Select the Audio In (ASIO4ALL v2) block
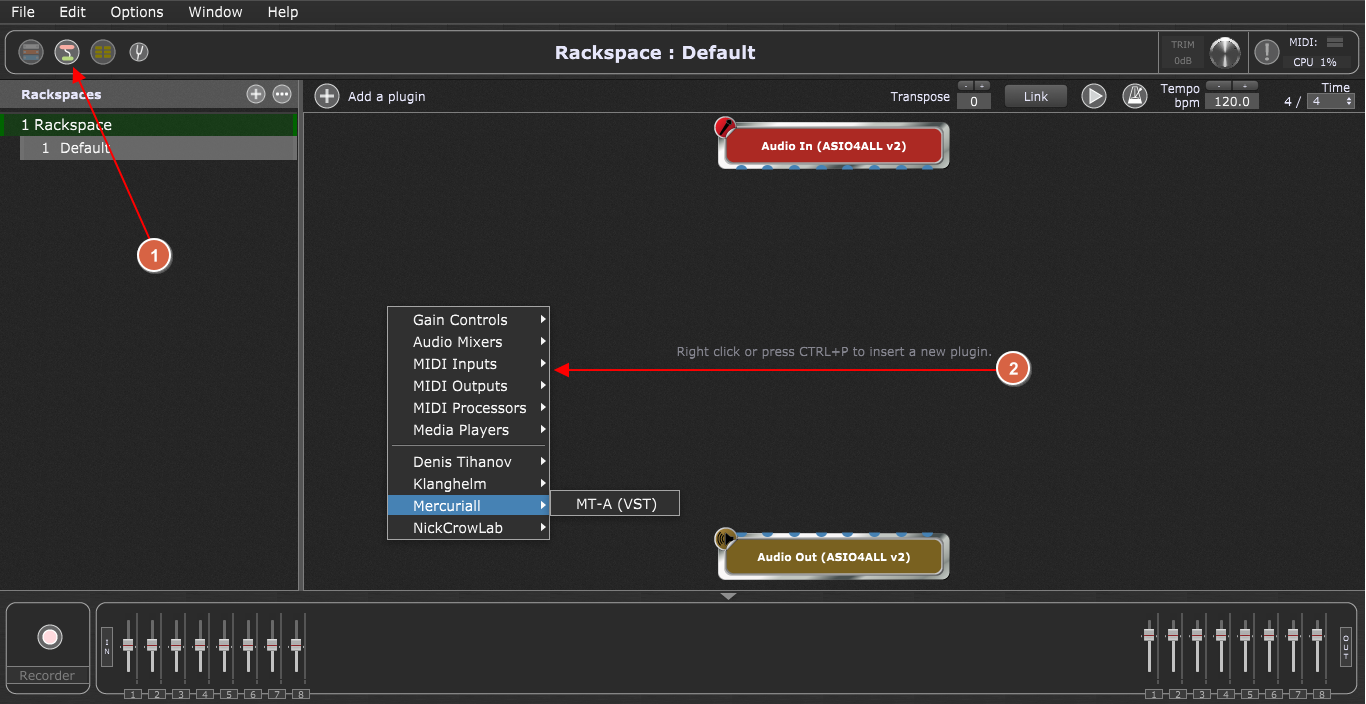Viewport: 1366px width, 704px height. 833,145
